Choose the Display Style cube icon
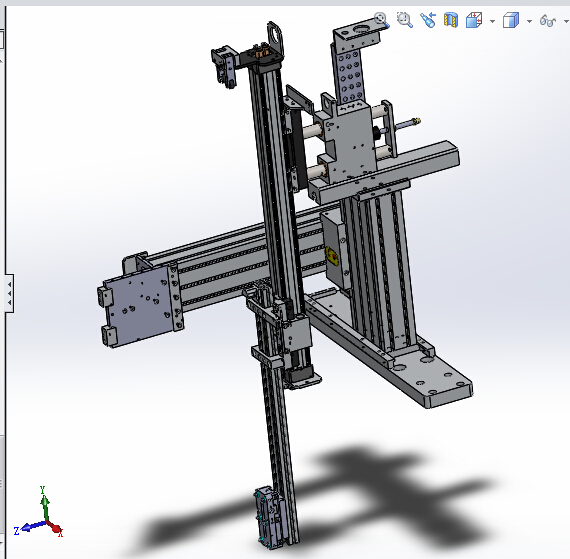570x559 pixels. pos(511,20)
